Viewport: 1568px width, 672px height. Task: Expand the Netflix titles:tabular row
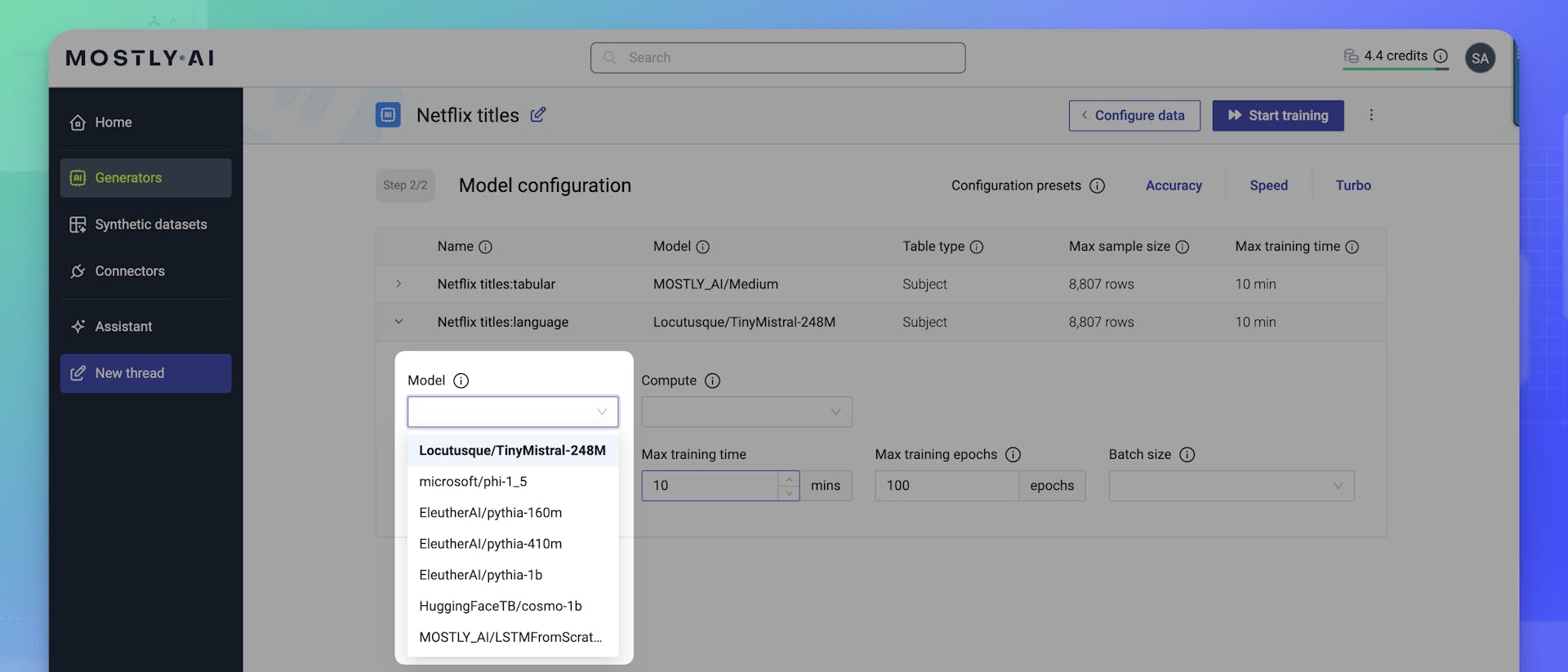pyautogui.click(x=399, y=284)
